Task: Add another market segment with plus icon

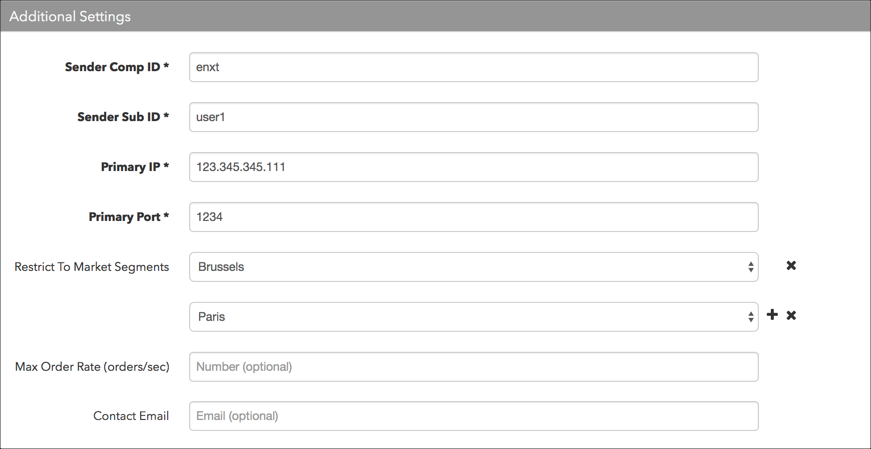Action: click(x=772, y=315)
